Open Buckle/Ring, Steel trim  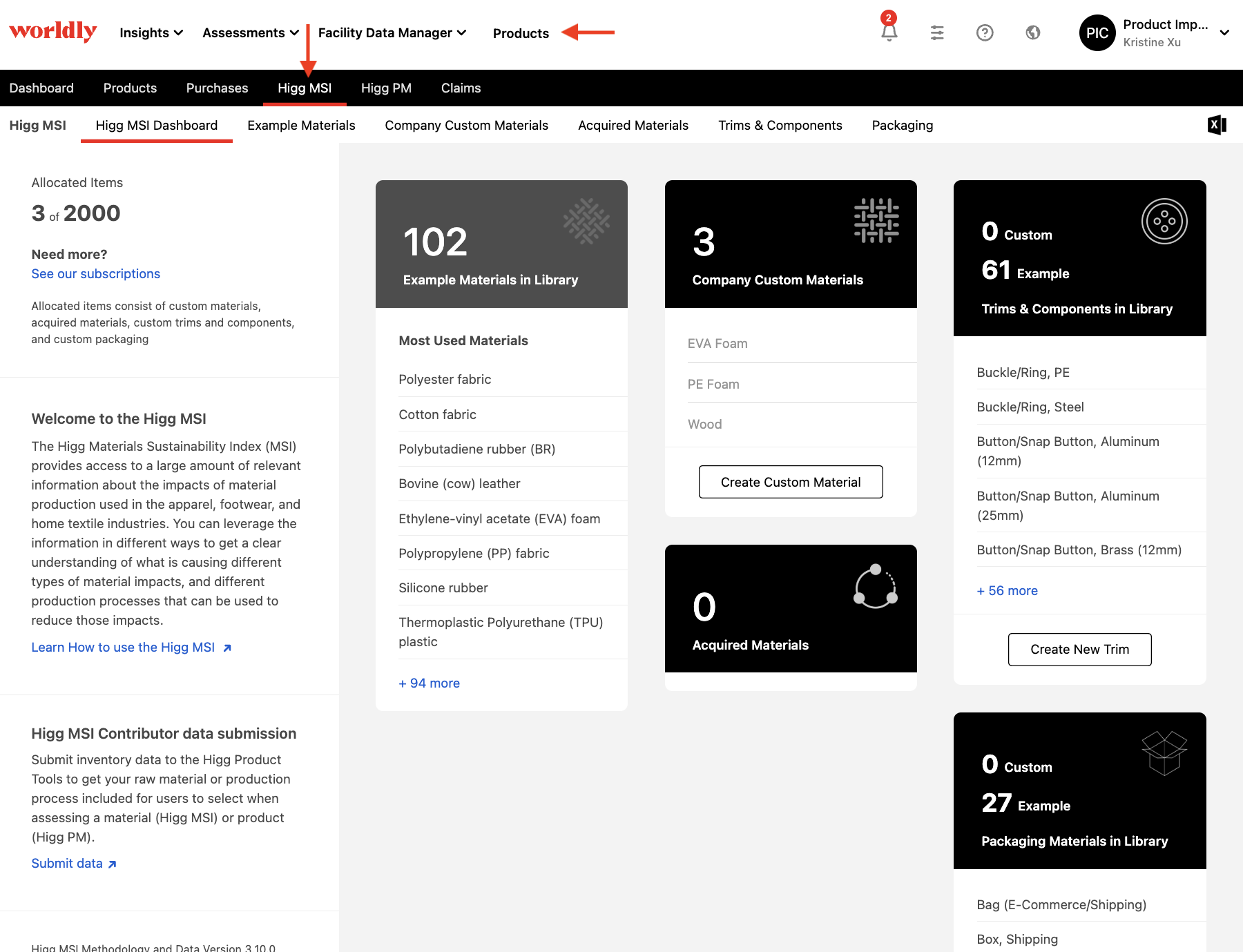(x=1091, y=407)
